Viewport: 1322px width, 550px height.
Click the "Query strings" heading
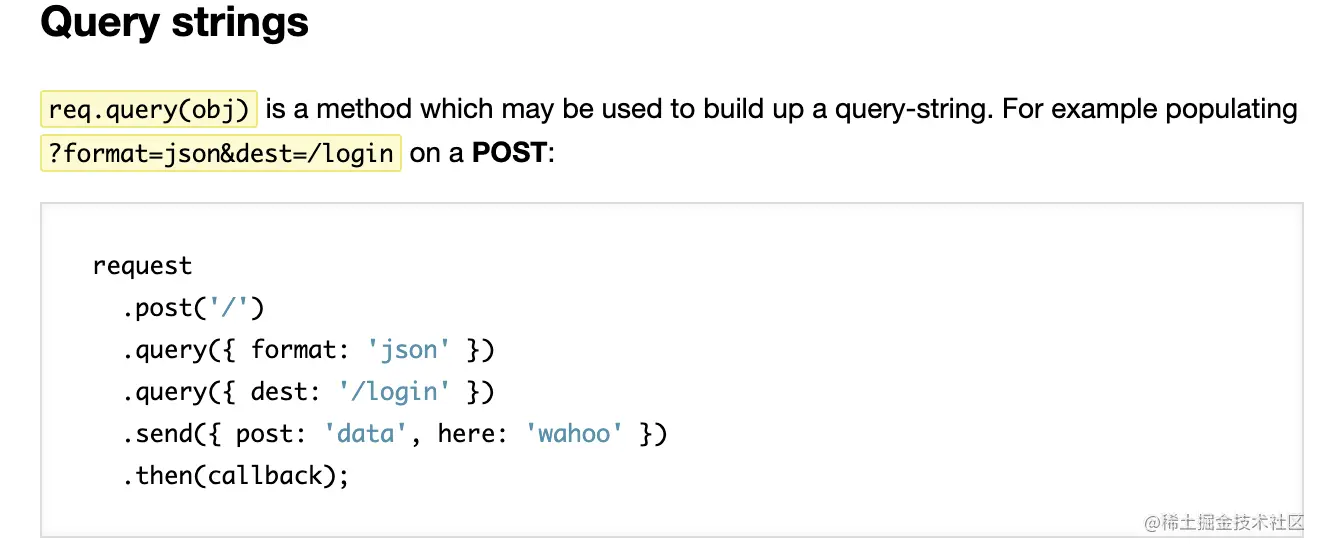(174, 23)
